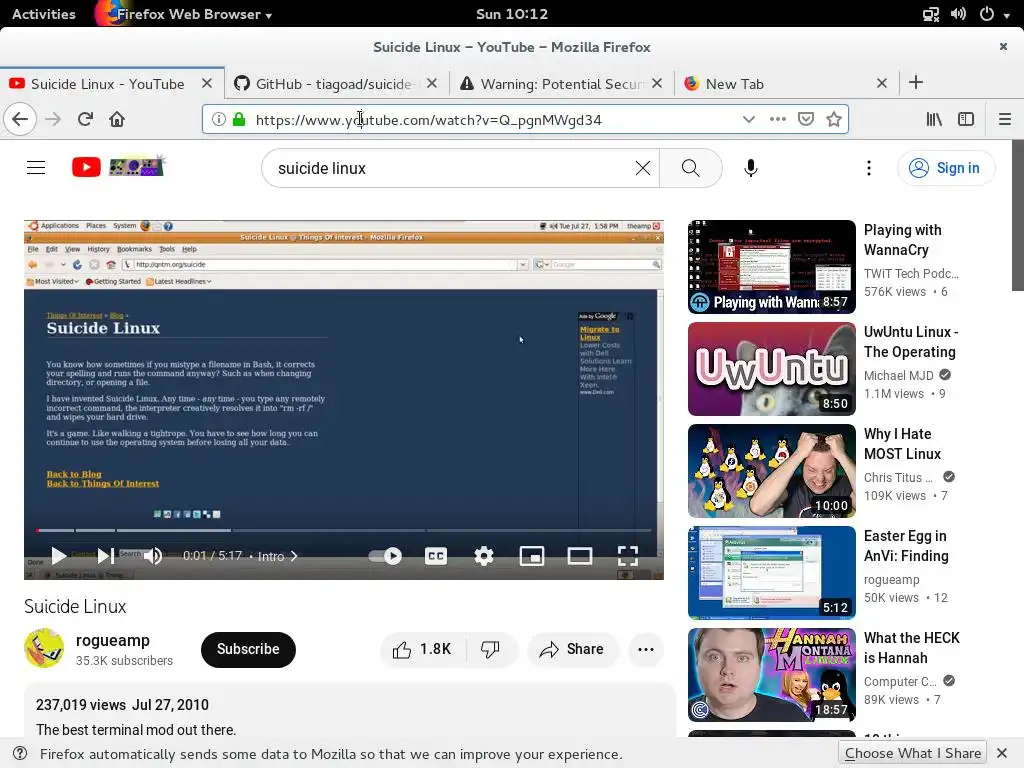Play the Suicide Linux video
Viewport: 1024px width, 768px height.
tap(59, 556)
